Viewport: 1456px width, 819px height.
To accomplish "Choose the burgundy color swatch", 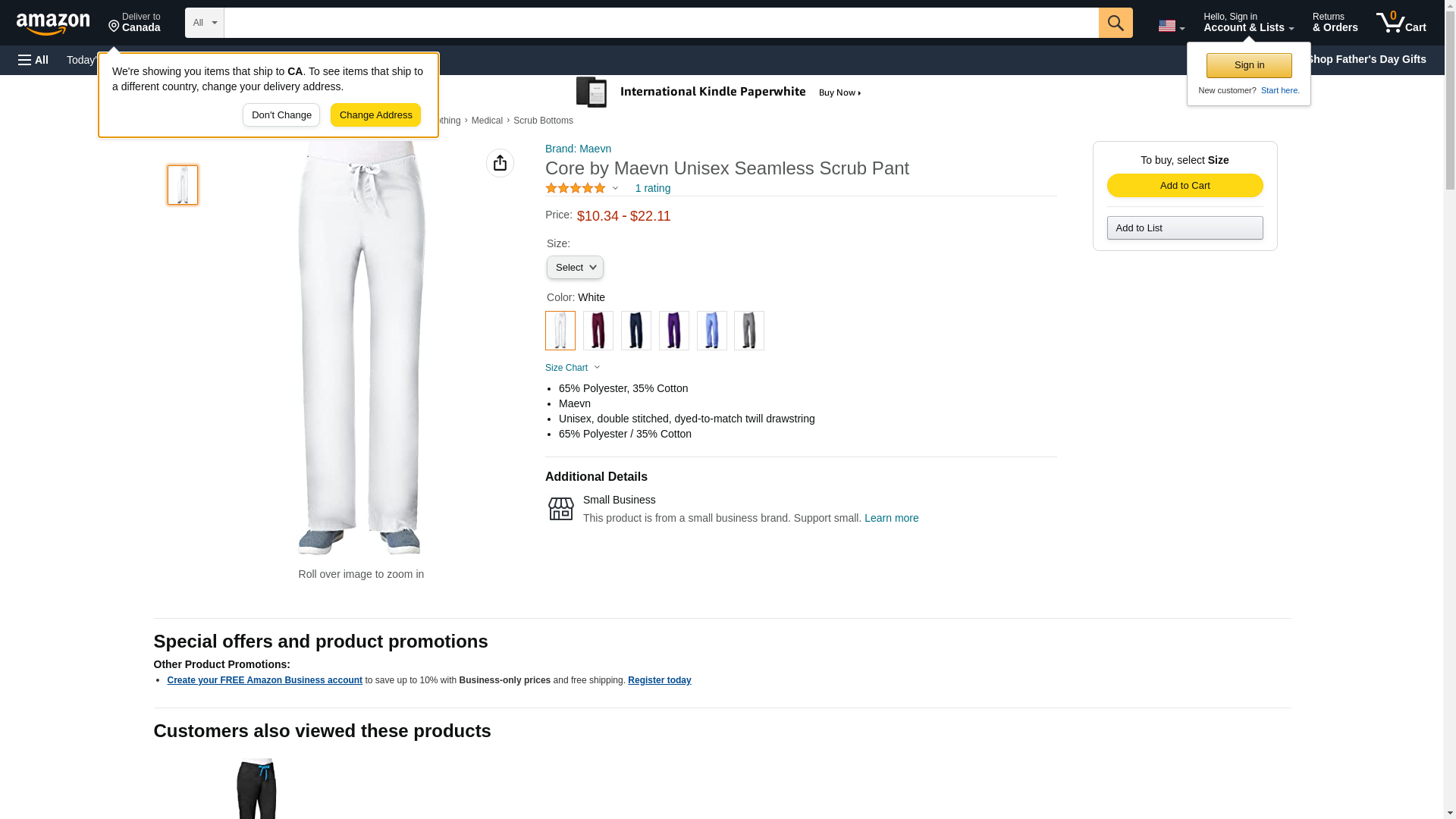I will point(598,331).
